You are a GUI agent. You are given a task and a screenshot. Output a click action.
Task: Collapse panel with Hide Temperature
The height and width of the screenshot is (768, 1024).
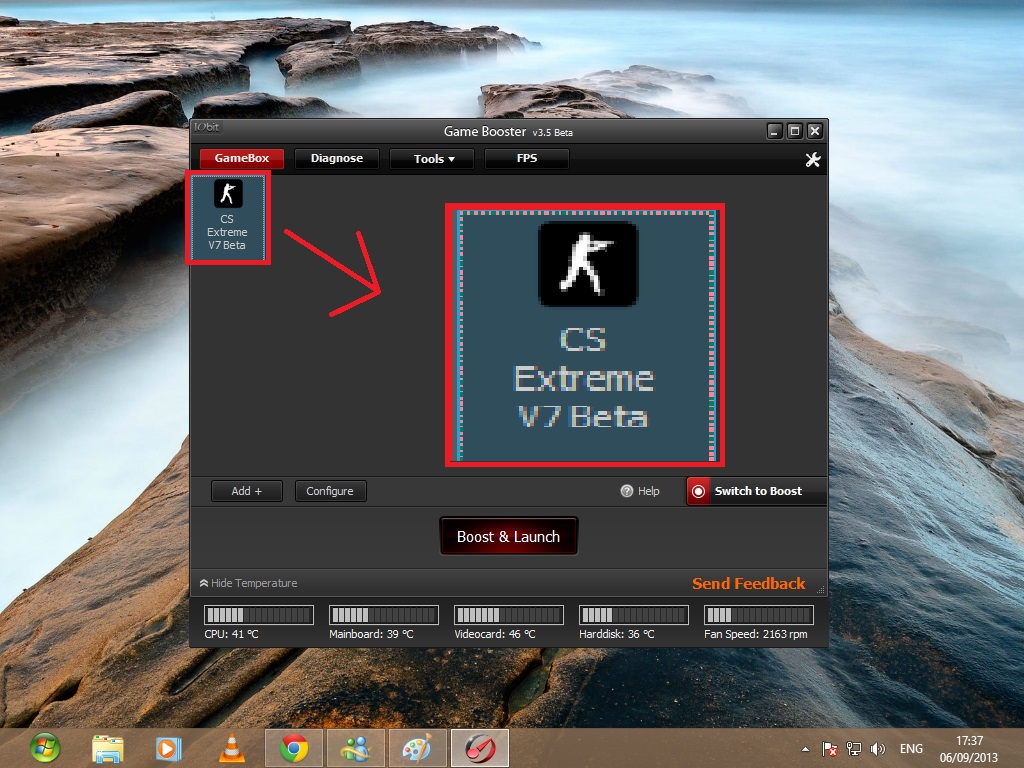click(248, 583)
